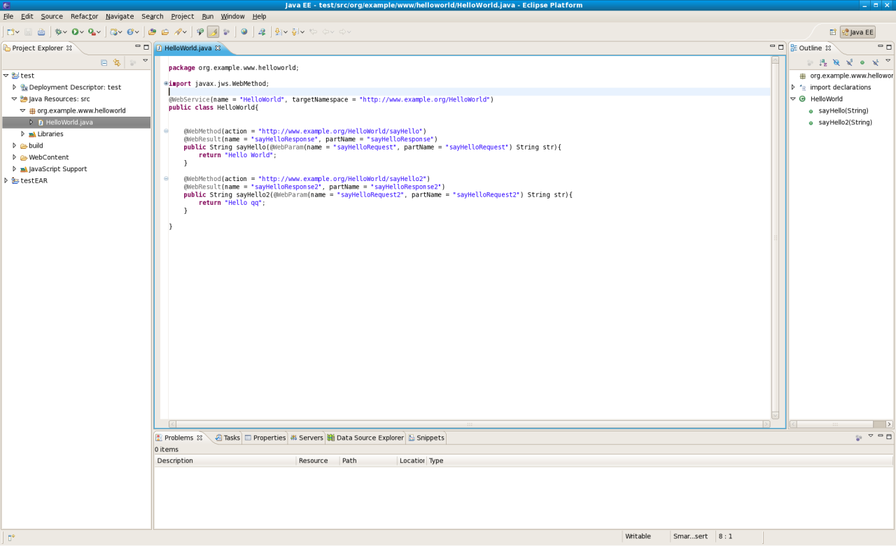896x546 pixels.
Task: Expand the Deployment Descriptor: test node
Action: [14, 87]
